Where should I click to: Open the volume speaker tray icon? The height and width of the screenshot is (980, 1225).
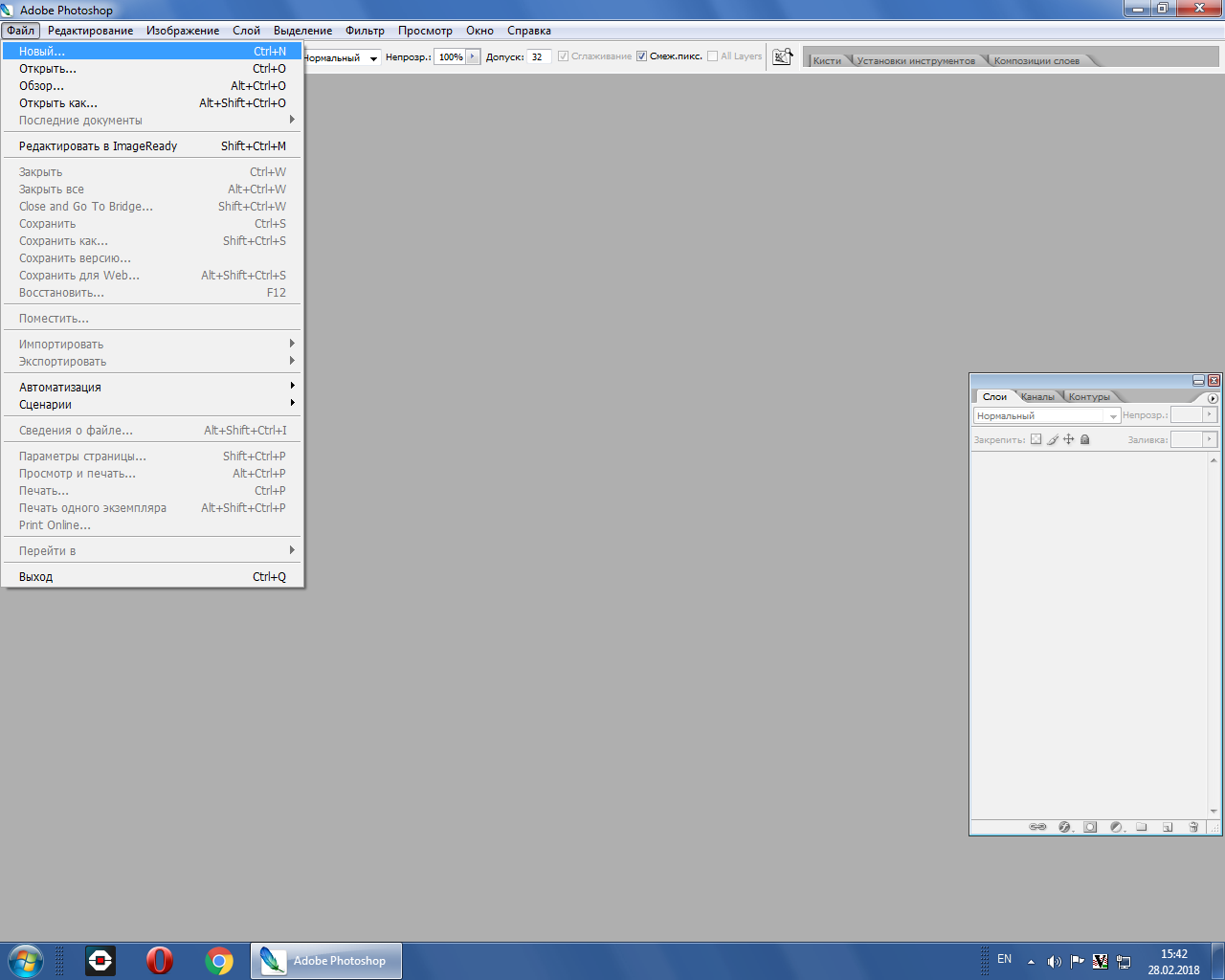pyautogui.click(x=1054, y=962)
